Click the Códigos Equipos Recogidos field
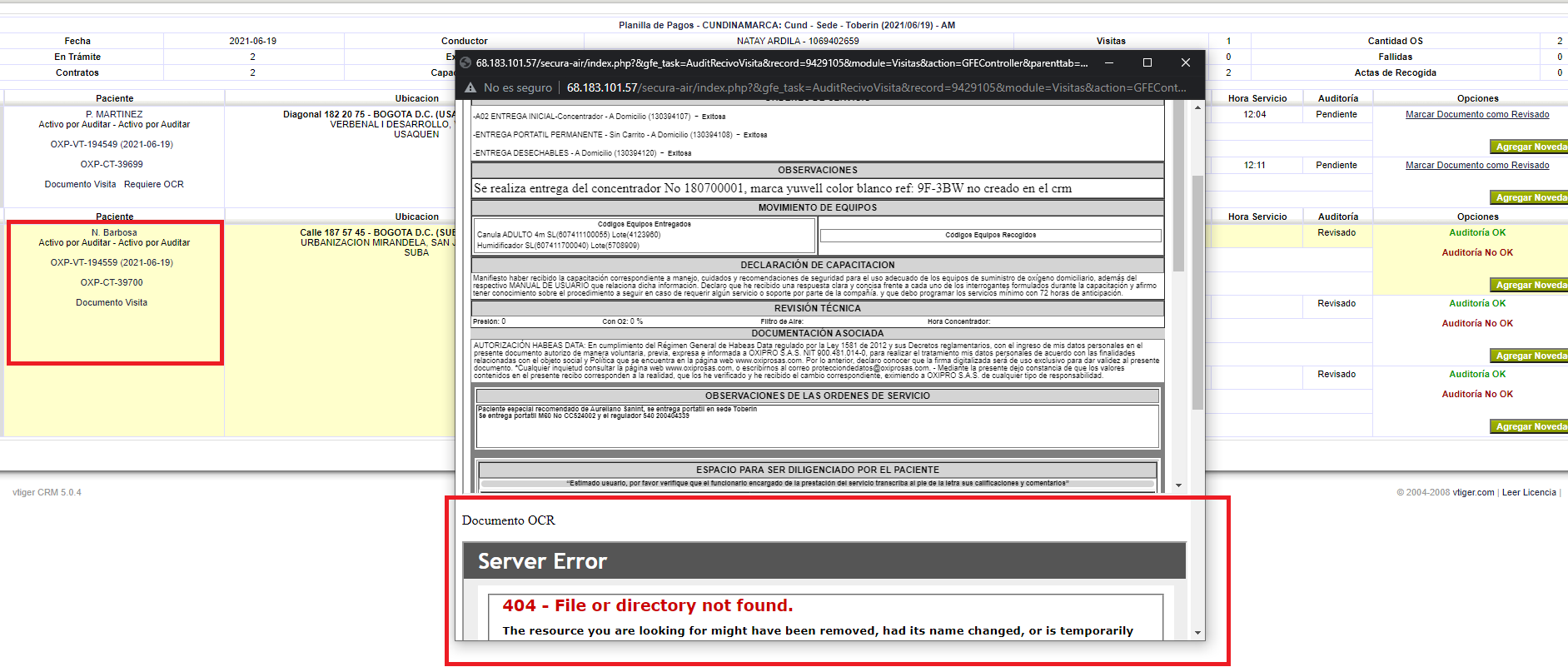The height and width of the screenshot is (672, 1568). coord(991,236)
